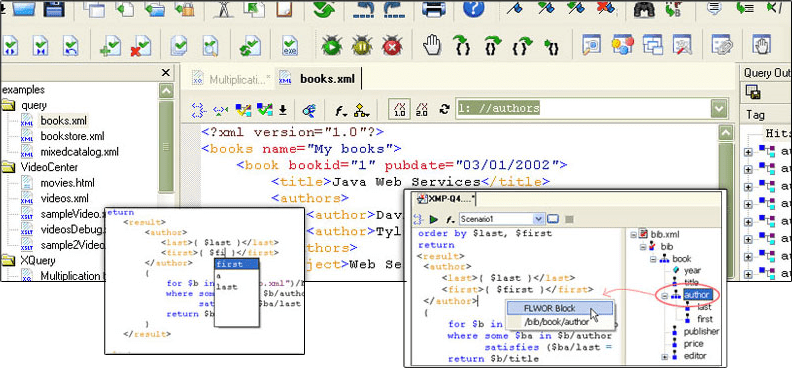The image size is (792, 368).
Task: Click the XPath refresh arrows icon
Action: tap(445, 109)
